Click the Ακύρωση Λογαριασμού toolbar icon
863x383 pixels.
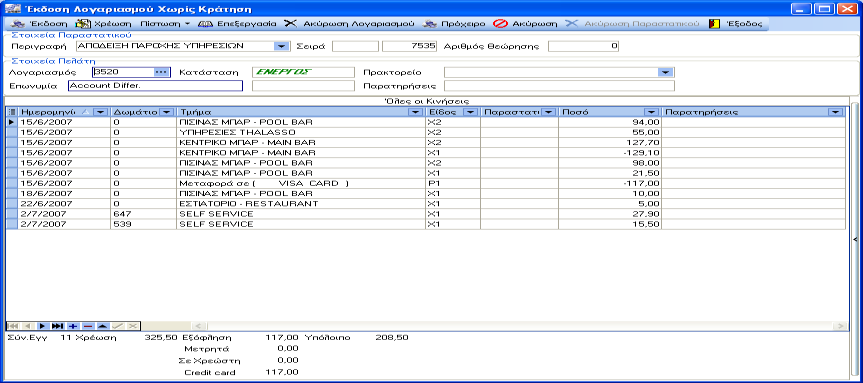291,24
